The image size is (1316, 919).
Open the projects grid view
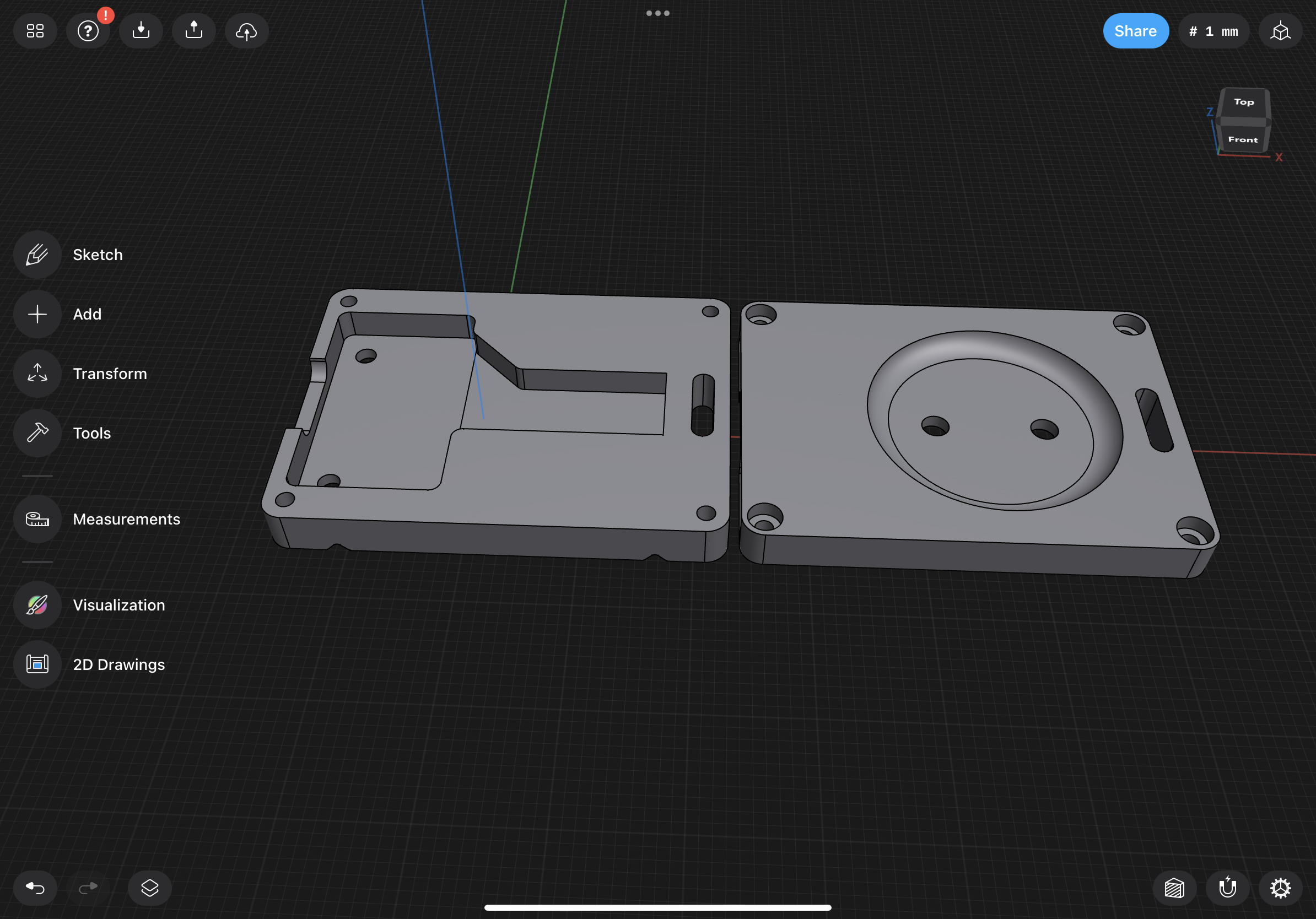[35, 31]
